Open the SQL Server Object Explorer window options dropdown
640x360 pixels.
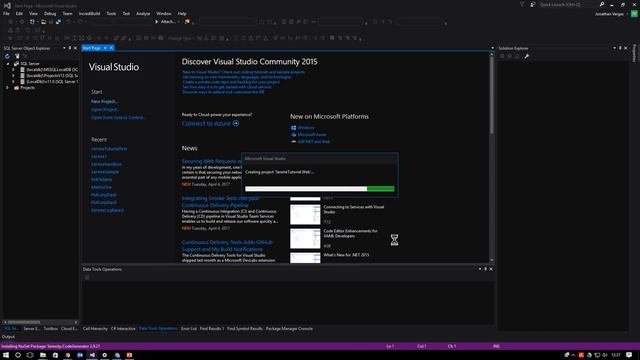coord(64,48)
